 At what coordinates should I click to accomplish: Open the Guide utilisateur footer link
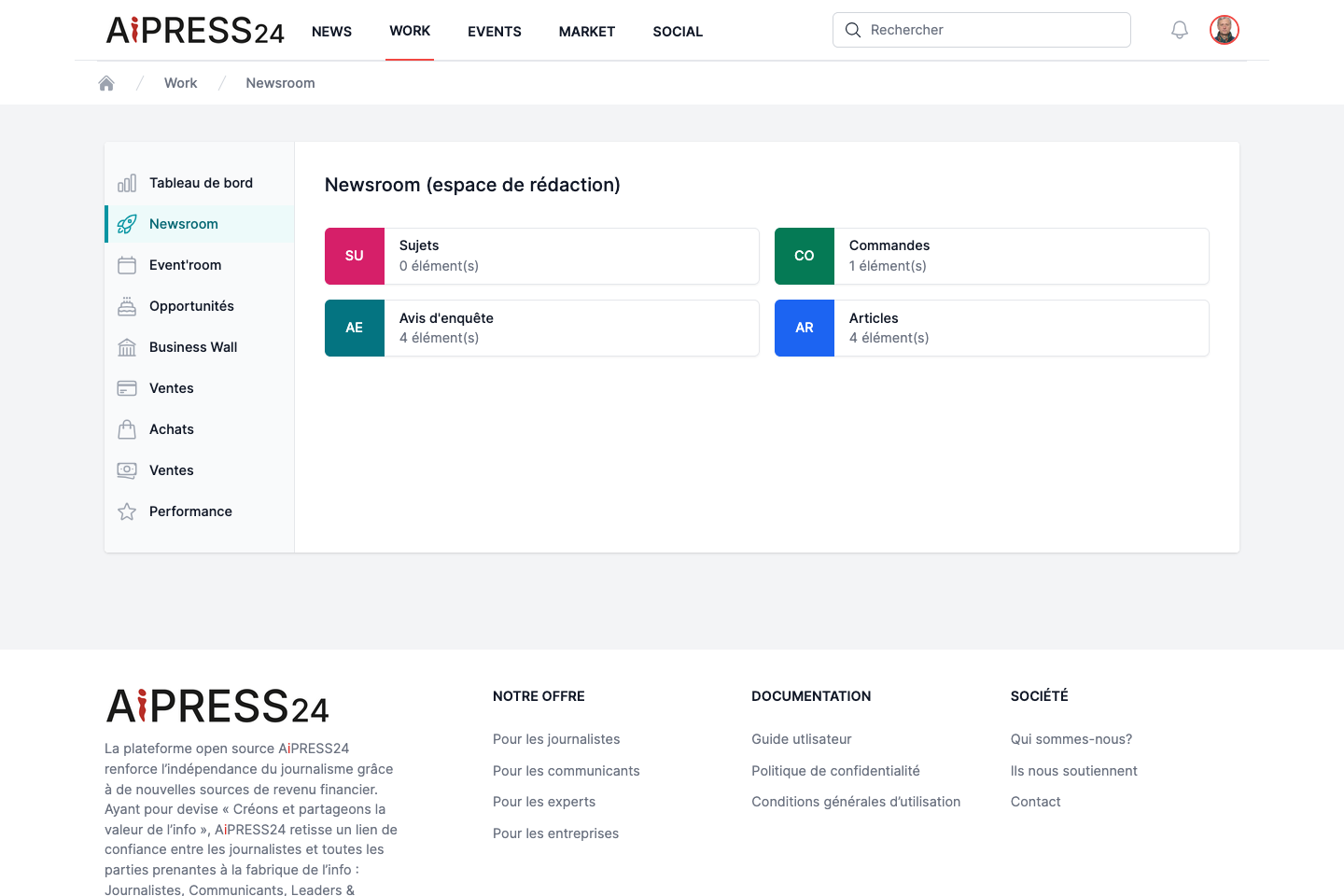tap(802, 739)
